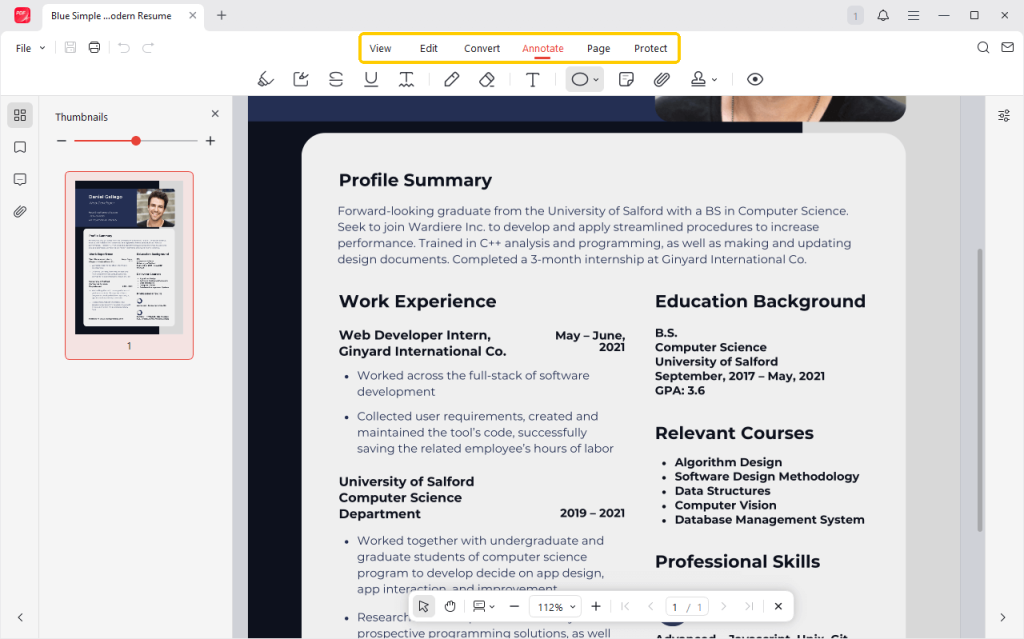Click the Attachment paperclip icon in the toolbar
This screenshot has width=1024, height=639.
pos(661,79)
